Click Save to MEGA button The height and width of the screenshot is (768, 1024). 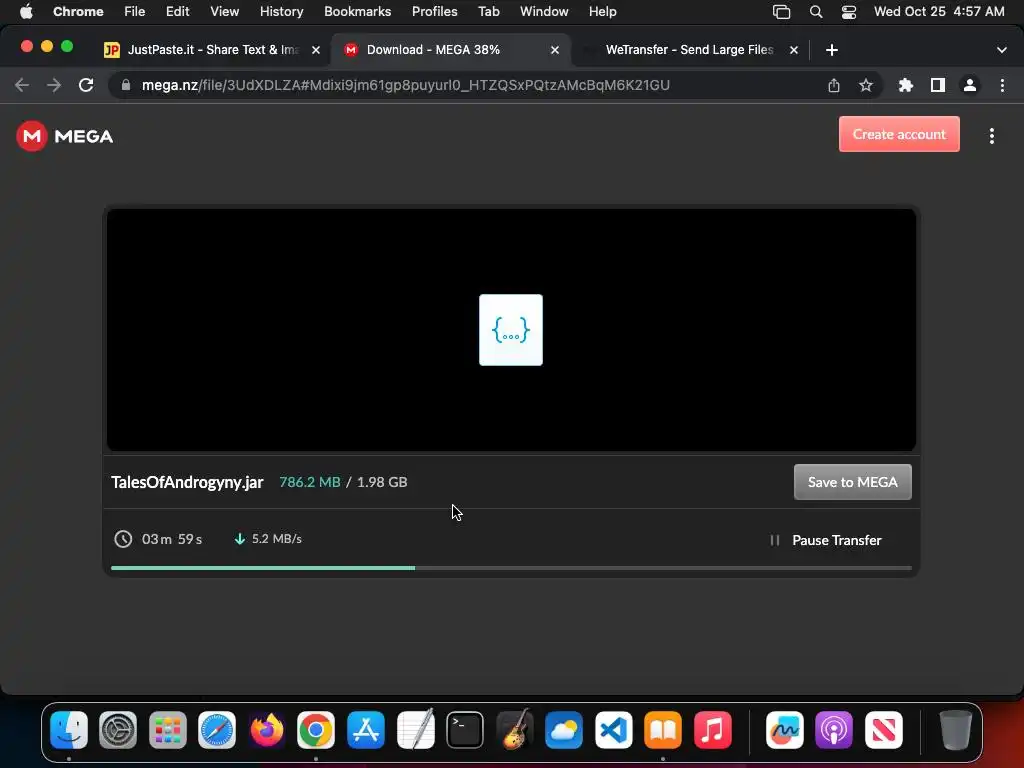[852, 482]
